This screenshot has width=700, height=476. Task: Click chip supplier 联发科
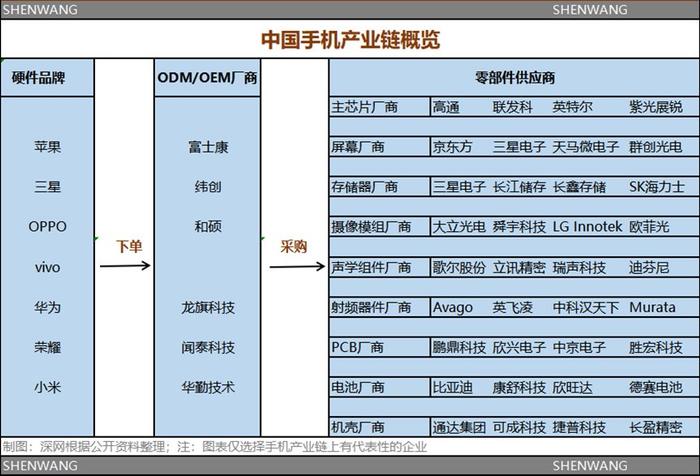click(513, 107)
